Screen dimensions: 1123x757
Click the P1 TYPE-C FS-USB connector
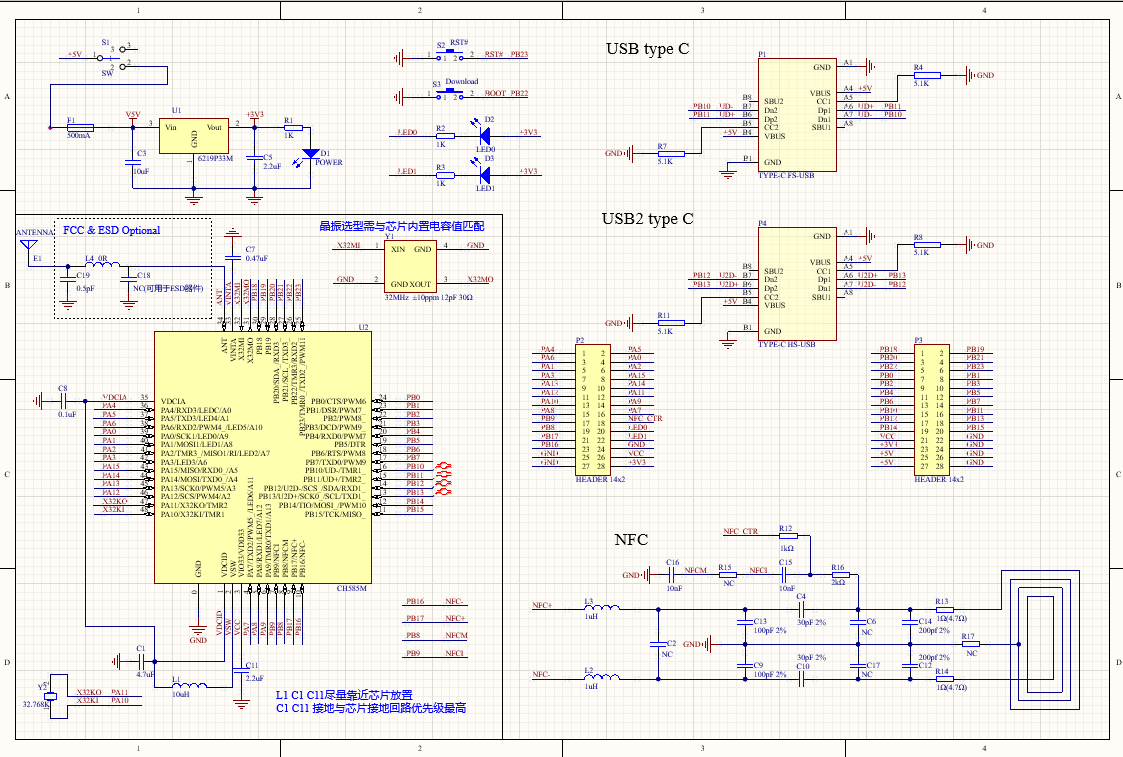click(x=797, y=115)
